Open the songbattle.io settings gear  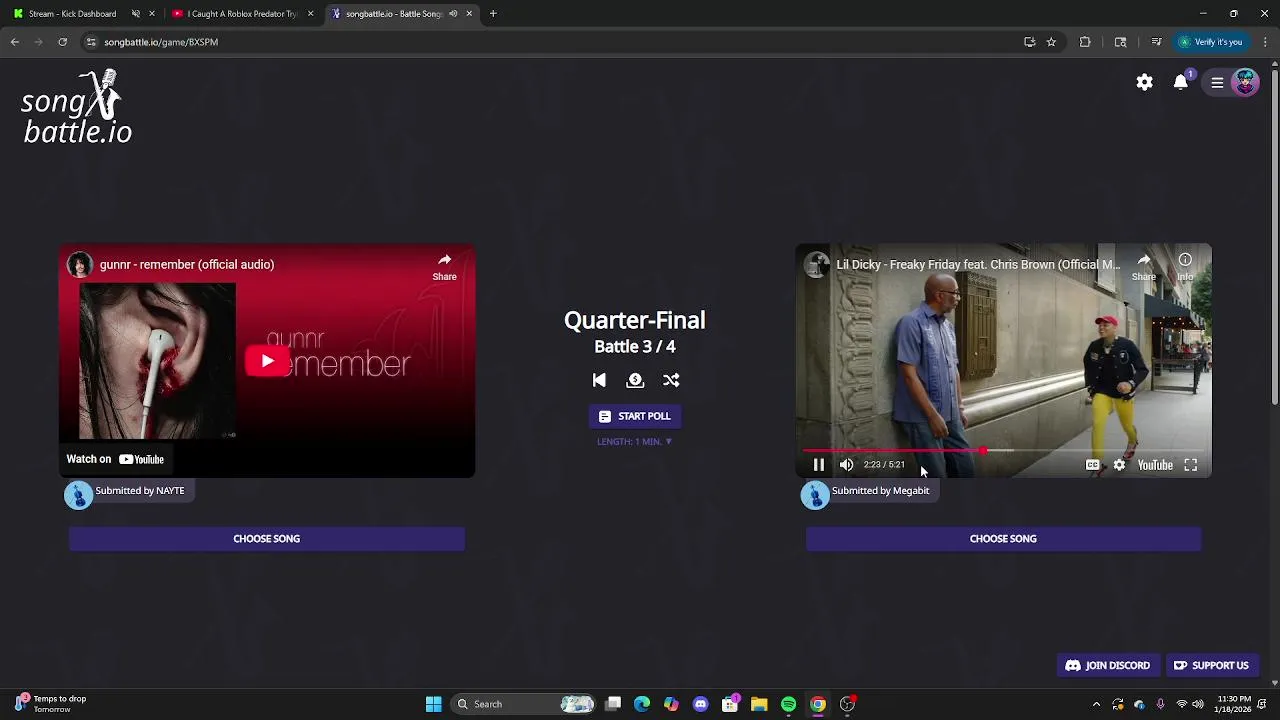[x=1144, y=82]
